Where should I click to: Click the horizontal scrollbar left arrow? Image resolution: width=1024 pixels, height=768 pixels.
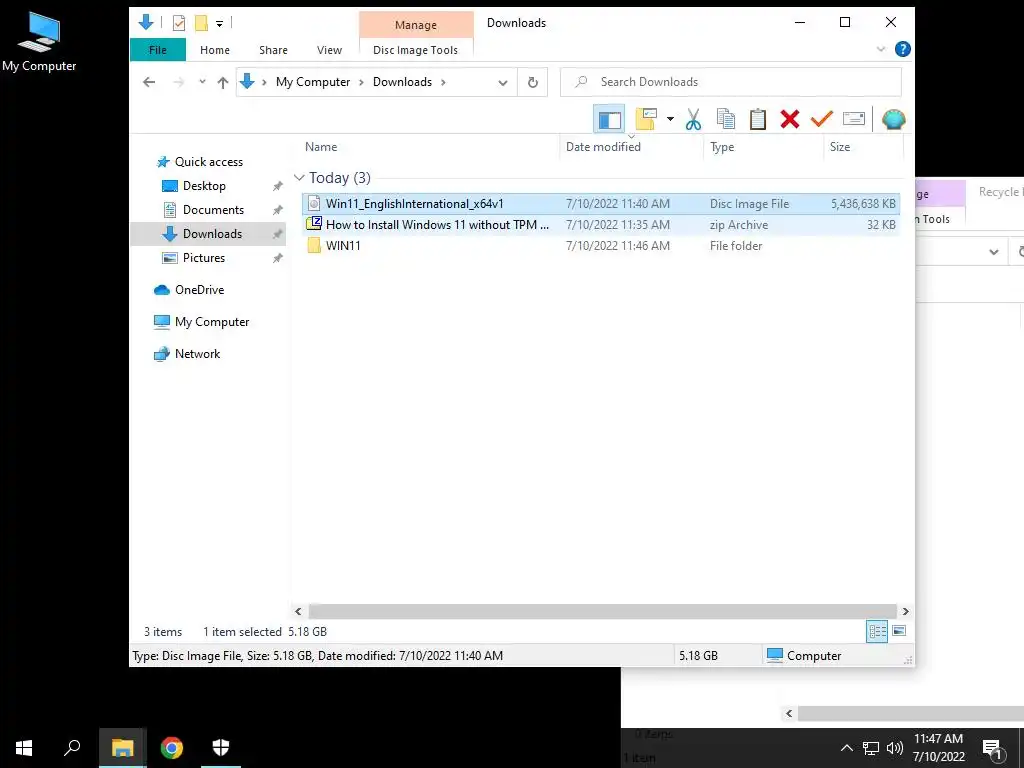point(298,612)
